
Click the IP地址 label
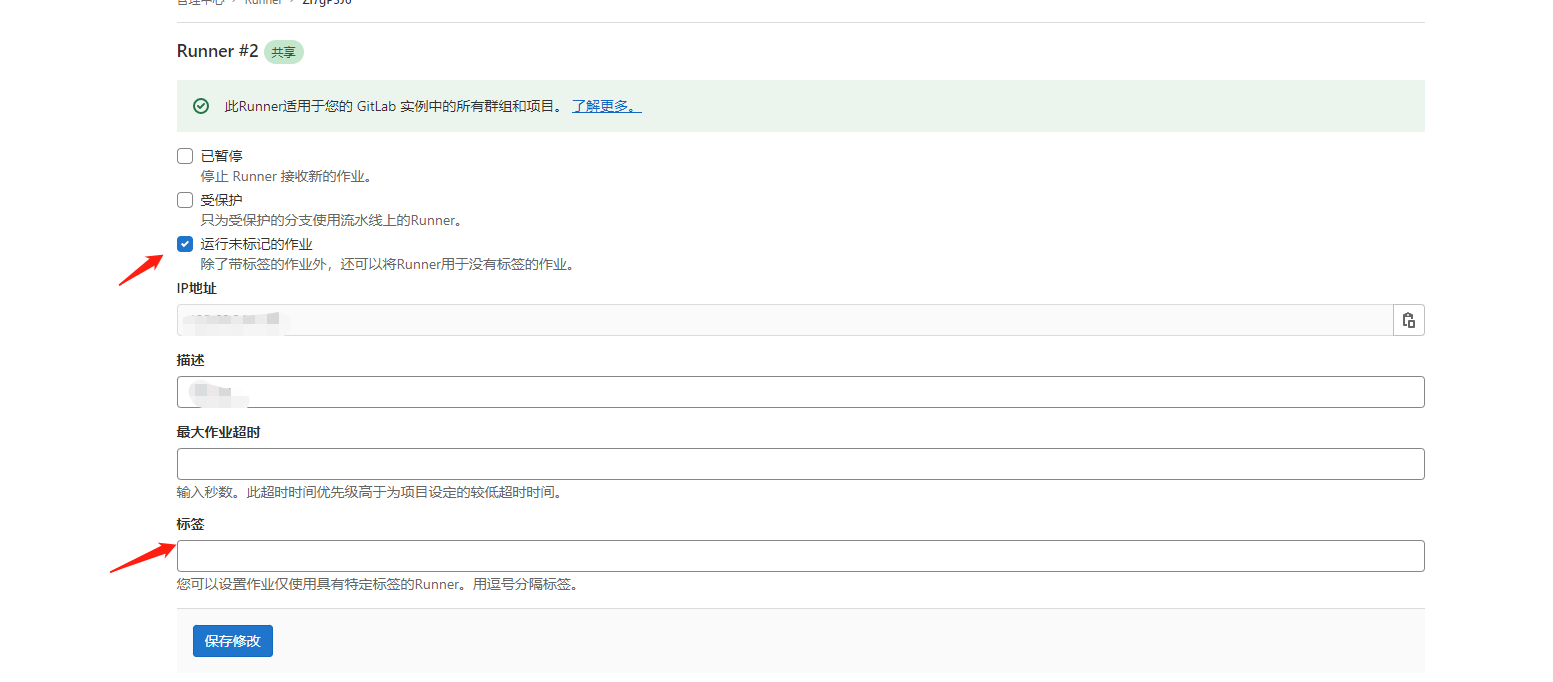[x=197, y=288]
